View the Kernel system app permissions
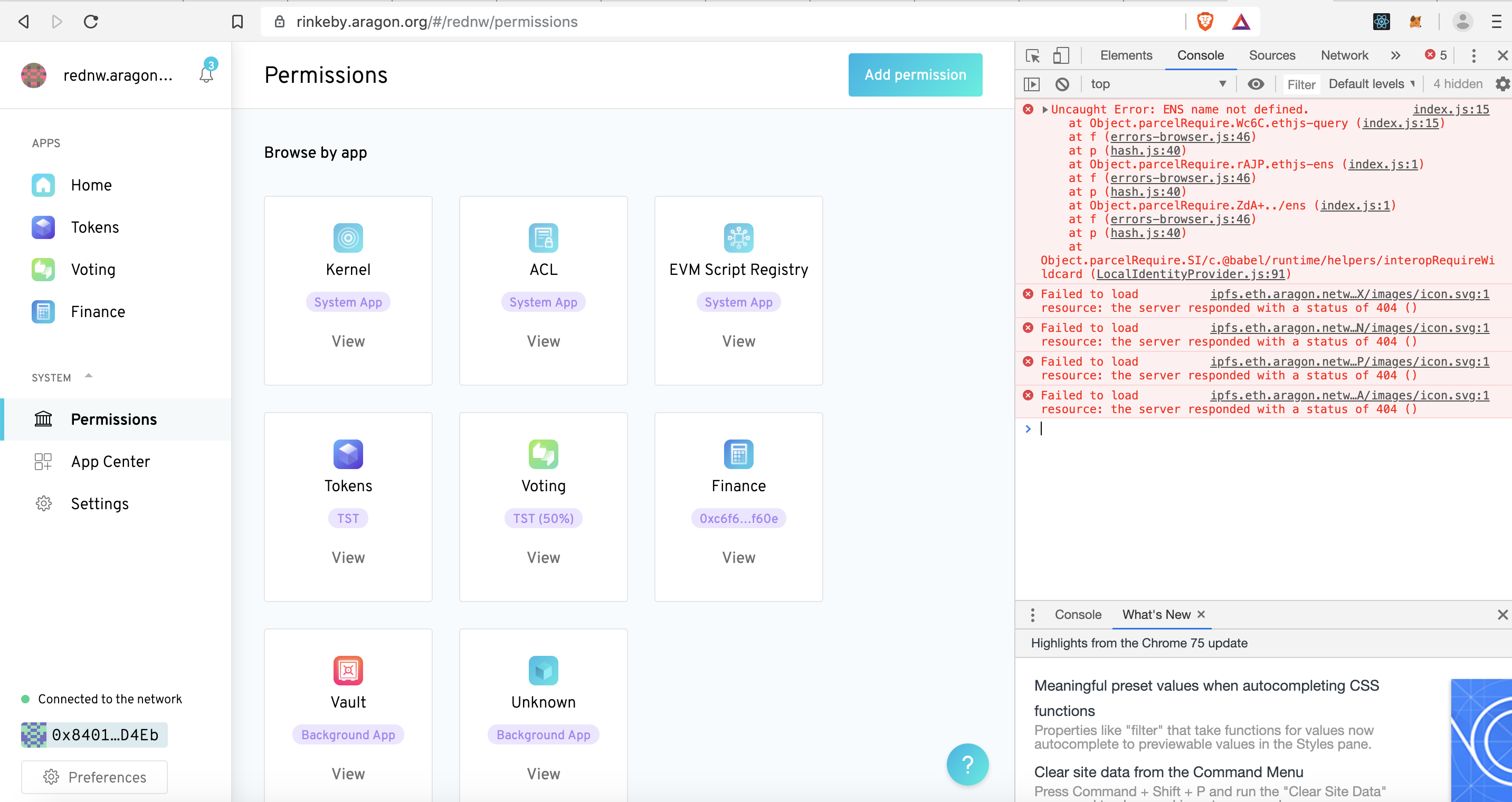This screenshot has height=802, width=1512. point(347,341)
